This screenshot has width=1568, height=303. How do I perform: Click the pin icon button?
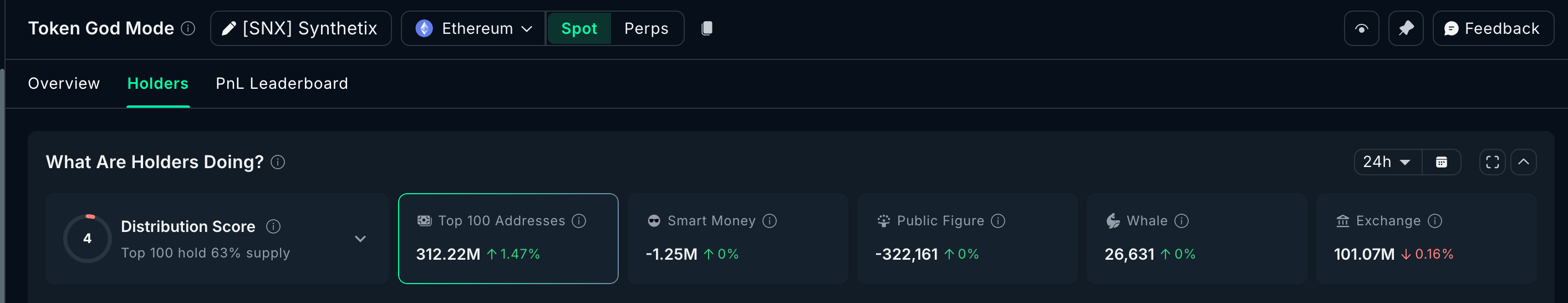[1406, 28]
